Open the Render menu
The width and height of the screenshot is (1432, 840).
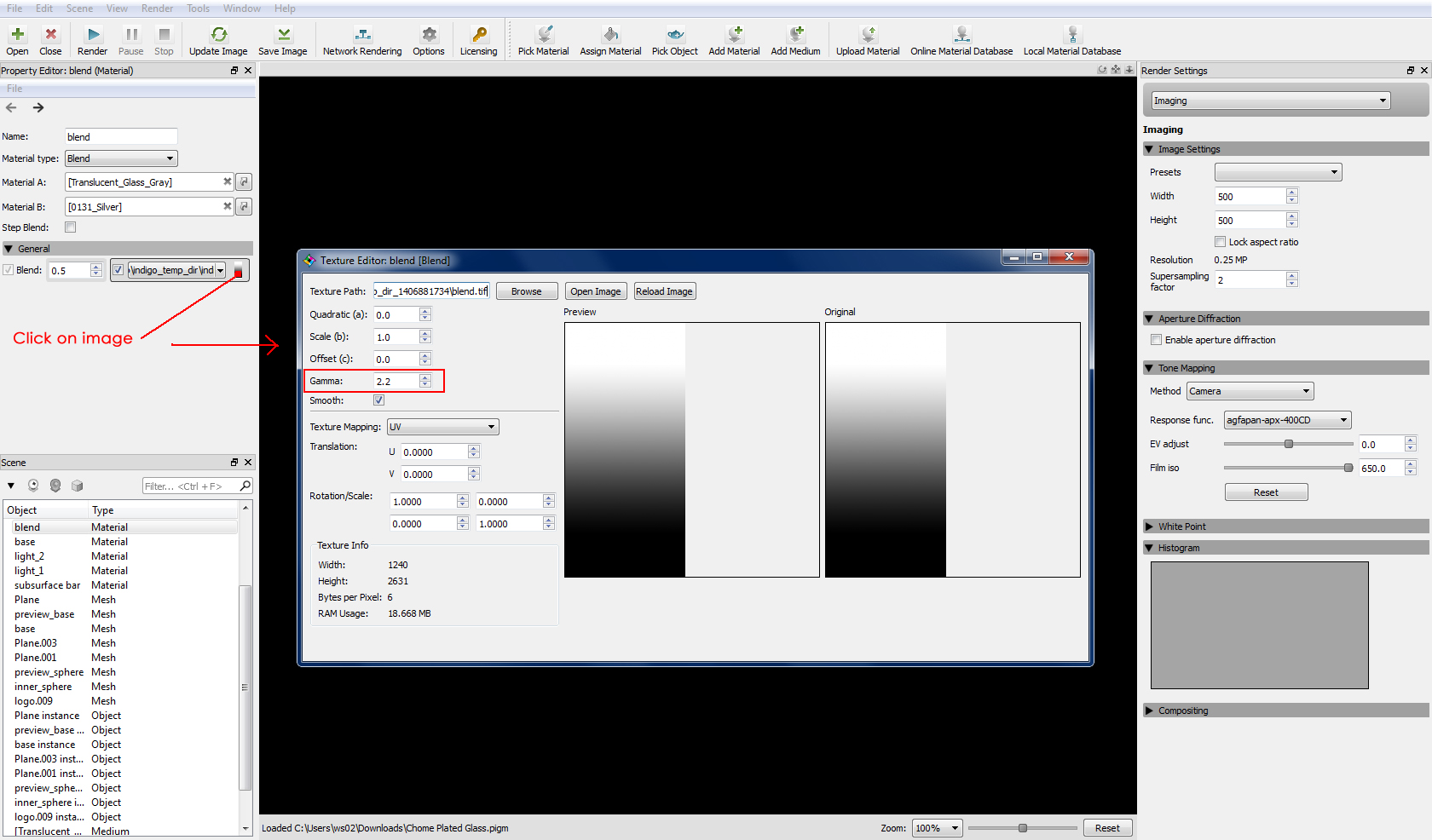tap(157, 9)
